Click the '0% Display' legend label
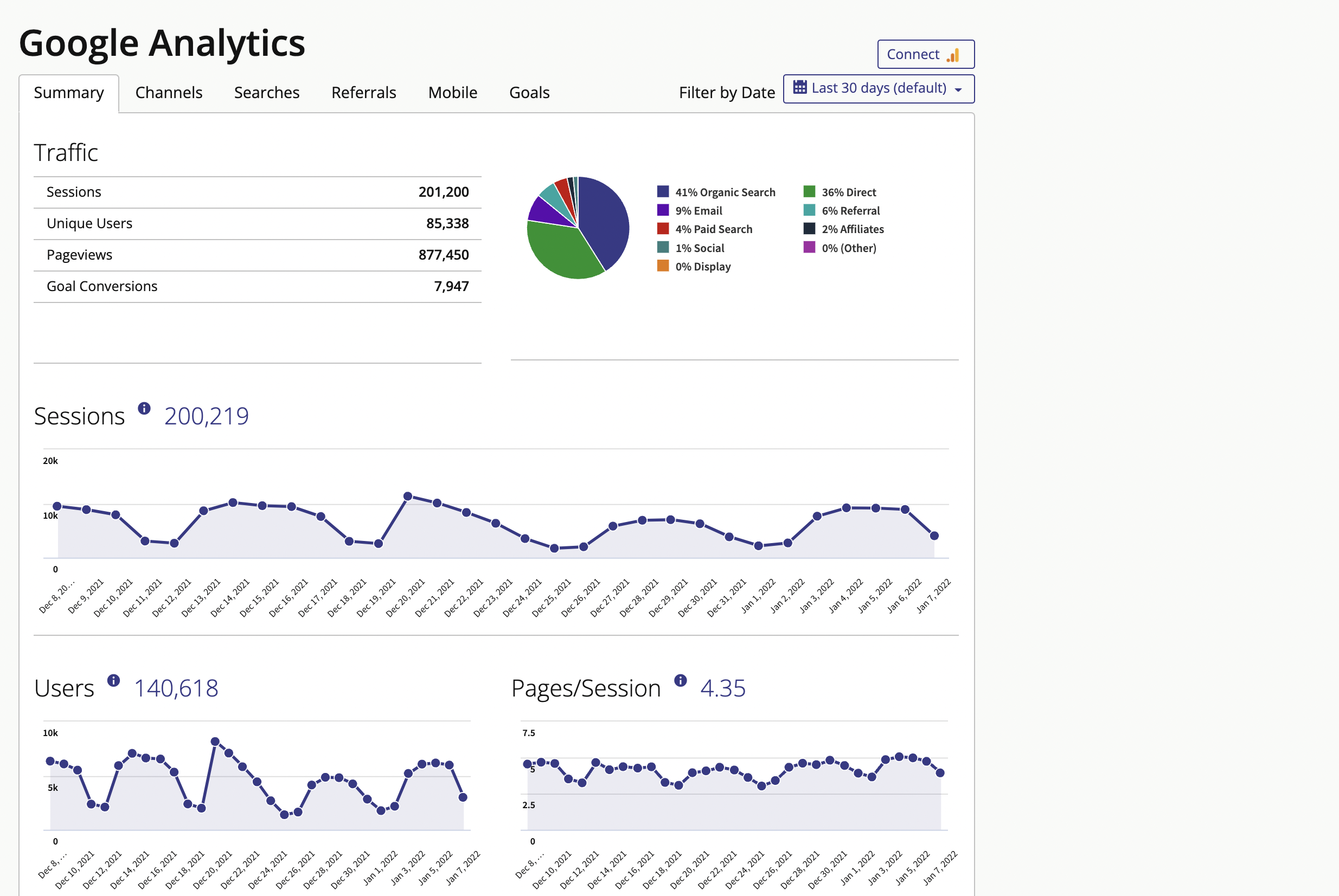Image resolution: width=1339 pixels, height=896 pixels. [x=703, y=267]
